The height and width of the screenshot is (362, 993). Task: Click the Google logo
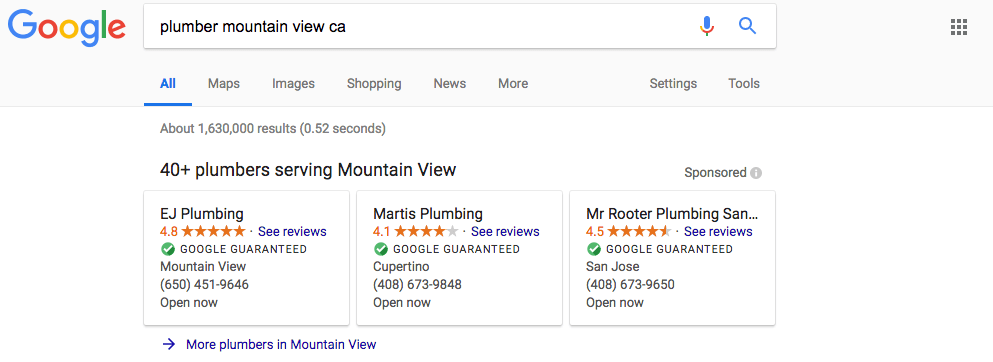coord(66,28)
